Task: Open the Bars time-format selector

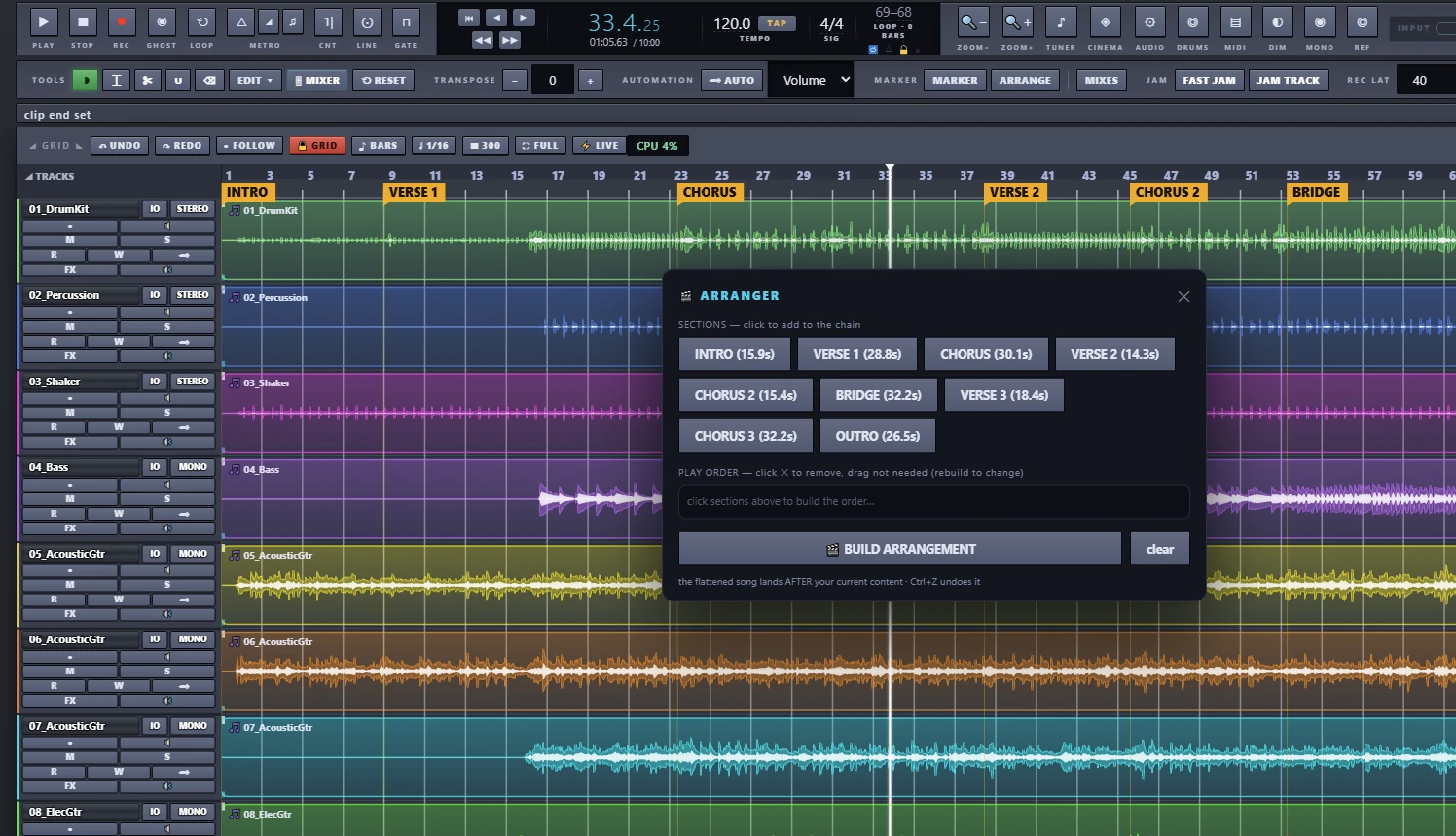Action: point(378,146)
